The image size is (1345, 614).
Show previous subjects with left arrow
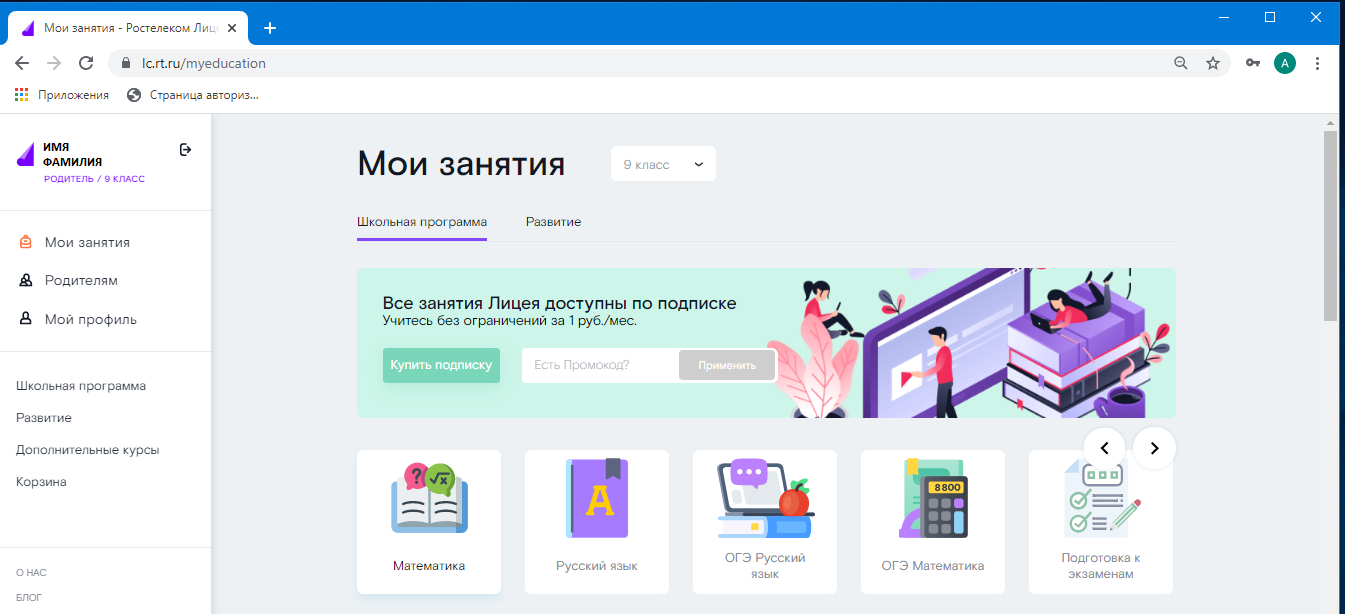click(1104, 448)
